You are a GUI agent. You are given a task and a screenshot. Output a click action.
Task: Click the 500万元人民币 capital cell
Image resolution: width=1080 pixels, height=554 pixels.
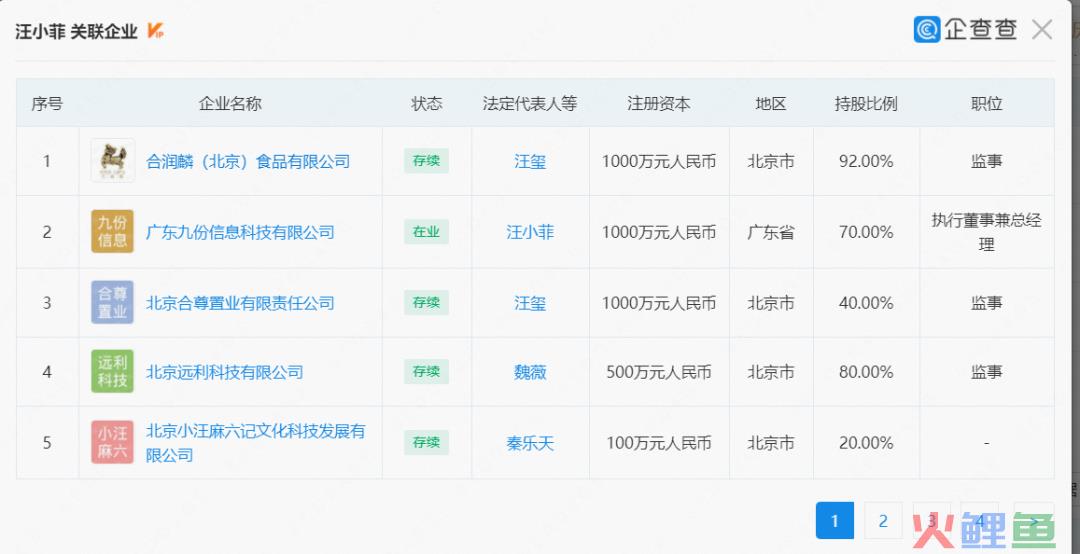click(658, 372)
